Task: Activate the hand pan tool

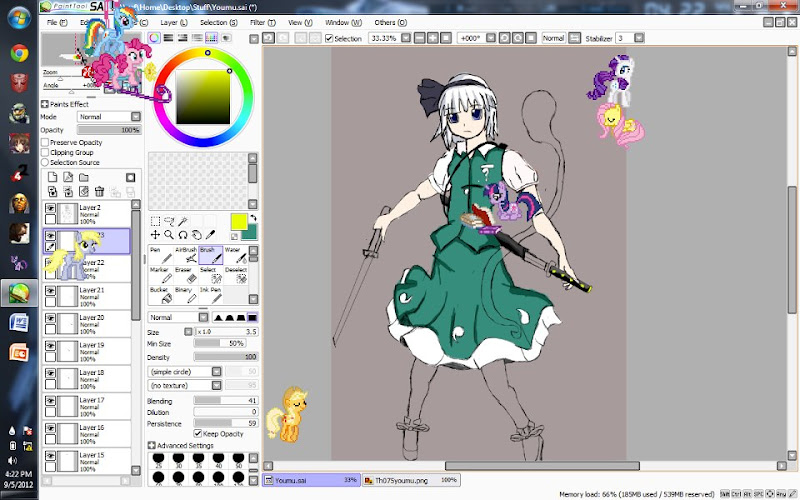Action: 196,235
